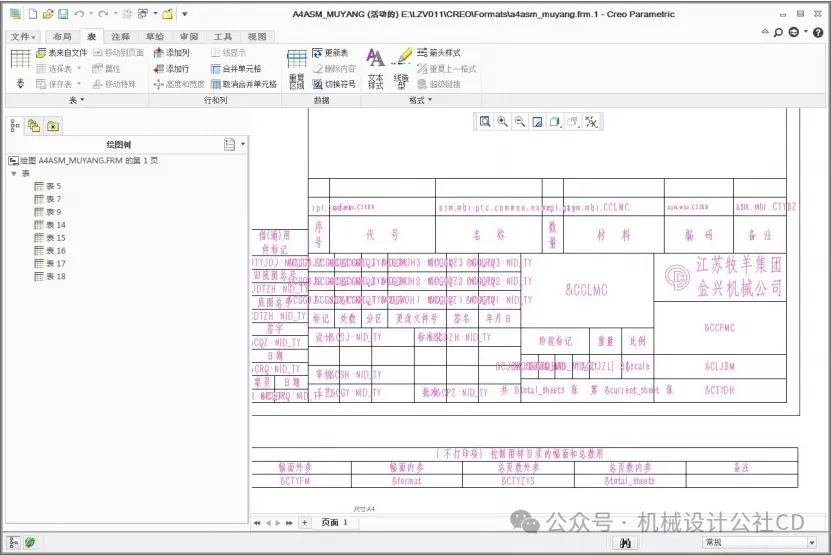831x555 pixels.
Task: Switch to the 注释 ribbon tab
Action: coord(120,37)
